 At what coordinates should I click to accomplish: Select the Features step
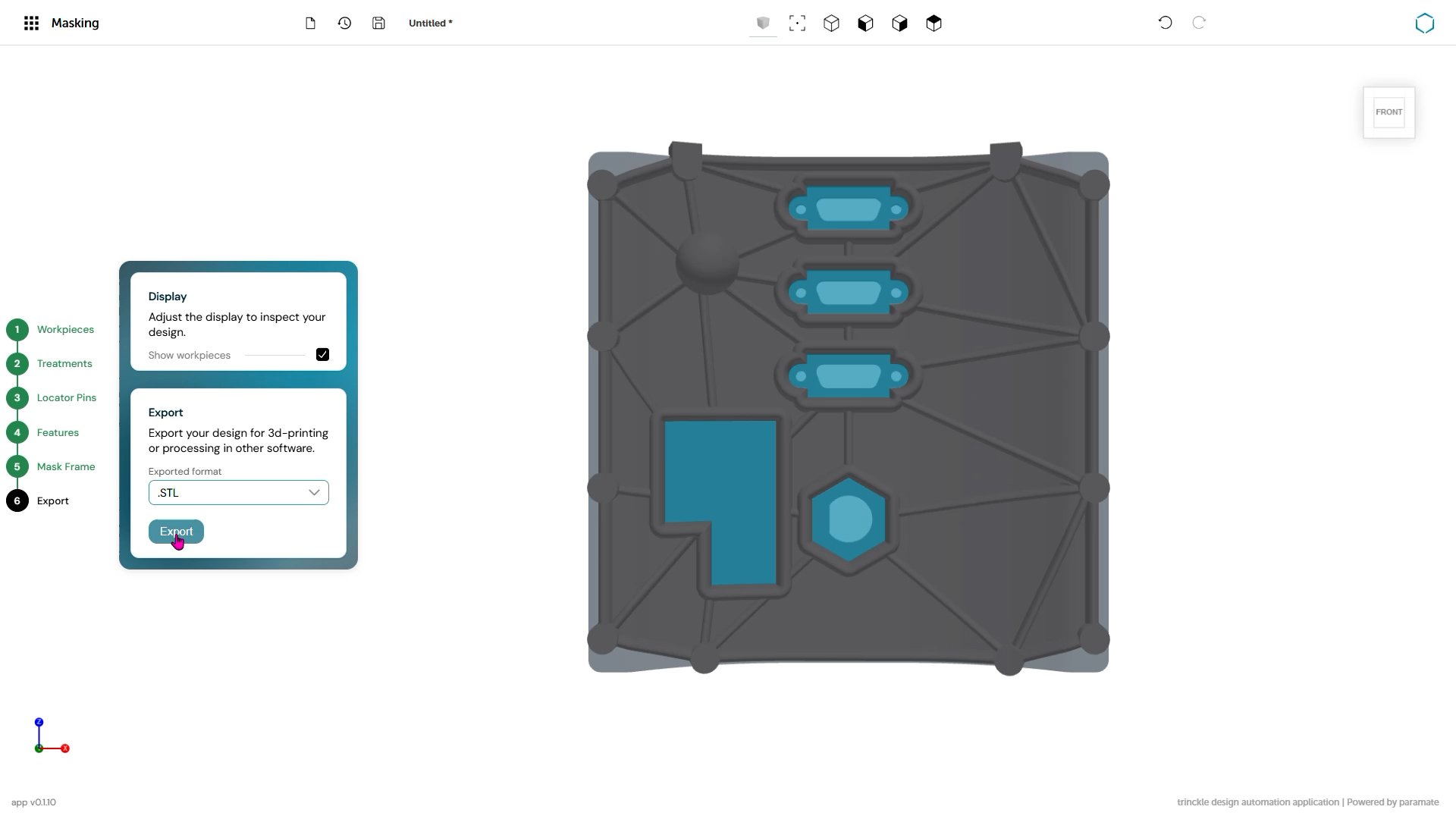[58, 433]
